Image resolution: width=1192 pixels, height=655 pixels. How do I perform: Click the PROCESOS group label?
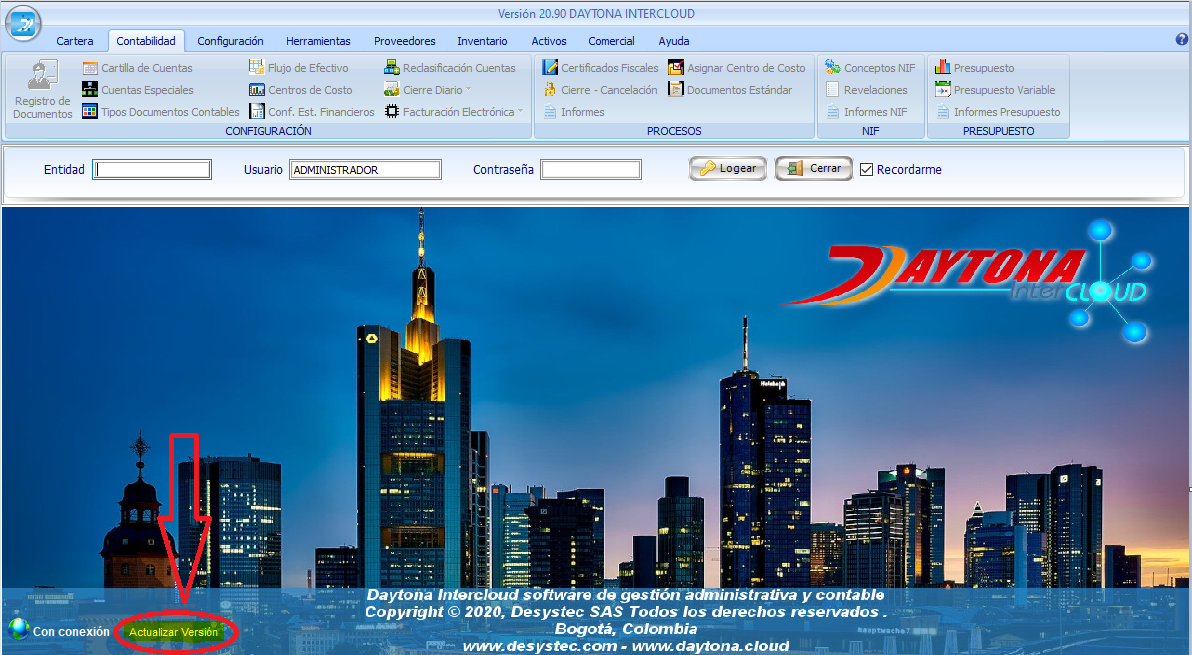674,131
